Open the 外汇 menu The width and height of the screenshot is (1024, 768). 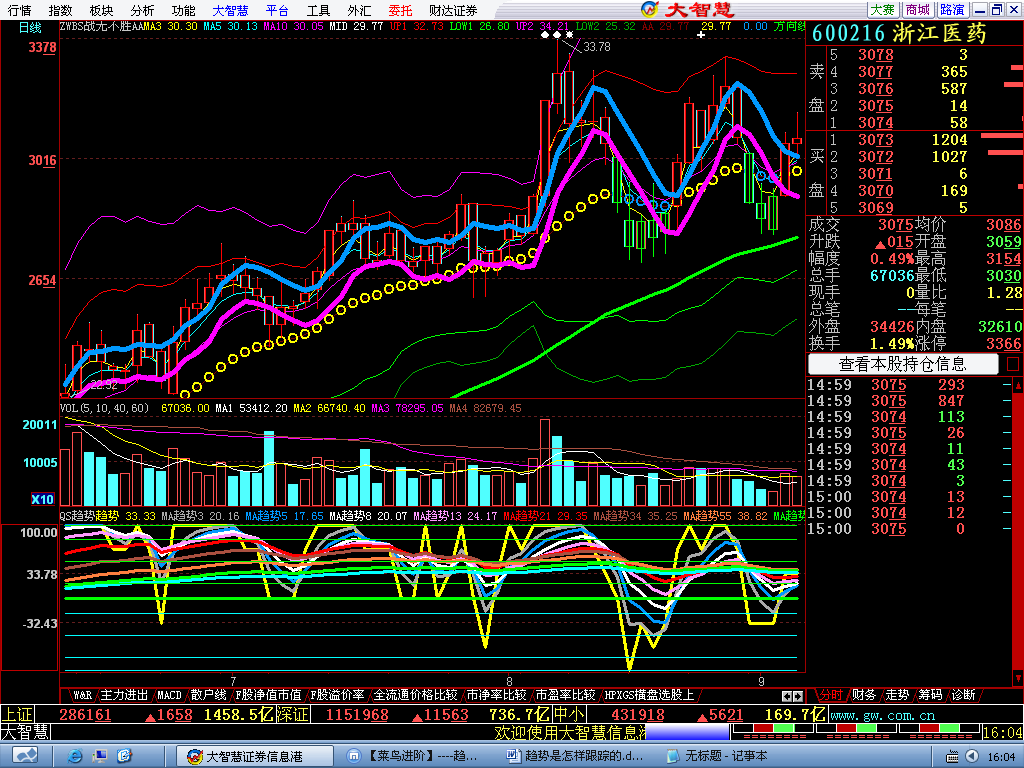pyautogui.click(x=359, y=10)
